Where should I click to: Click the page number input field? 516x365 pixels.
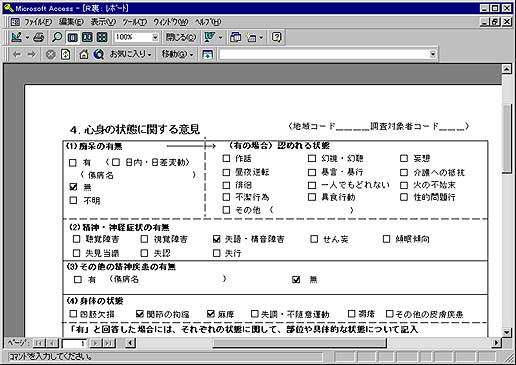(74, 343)
